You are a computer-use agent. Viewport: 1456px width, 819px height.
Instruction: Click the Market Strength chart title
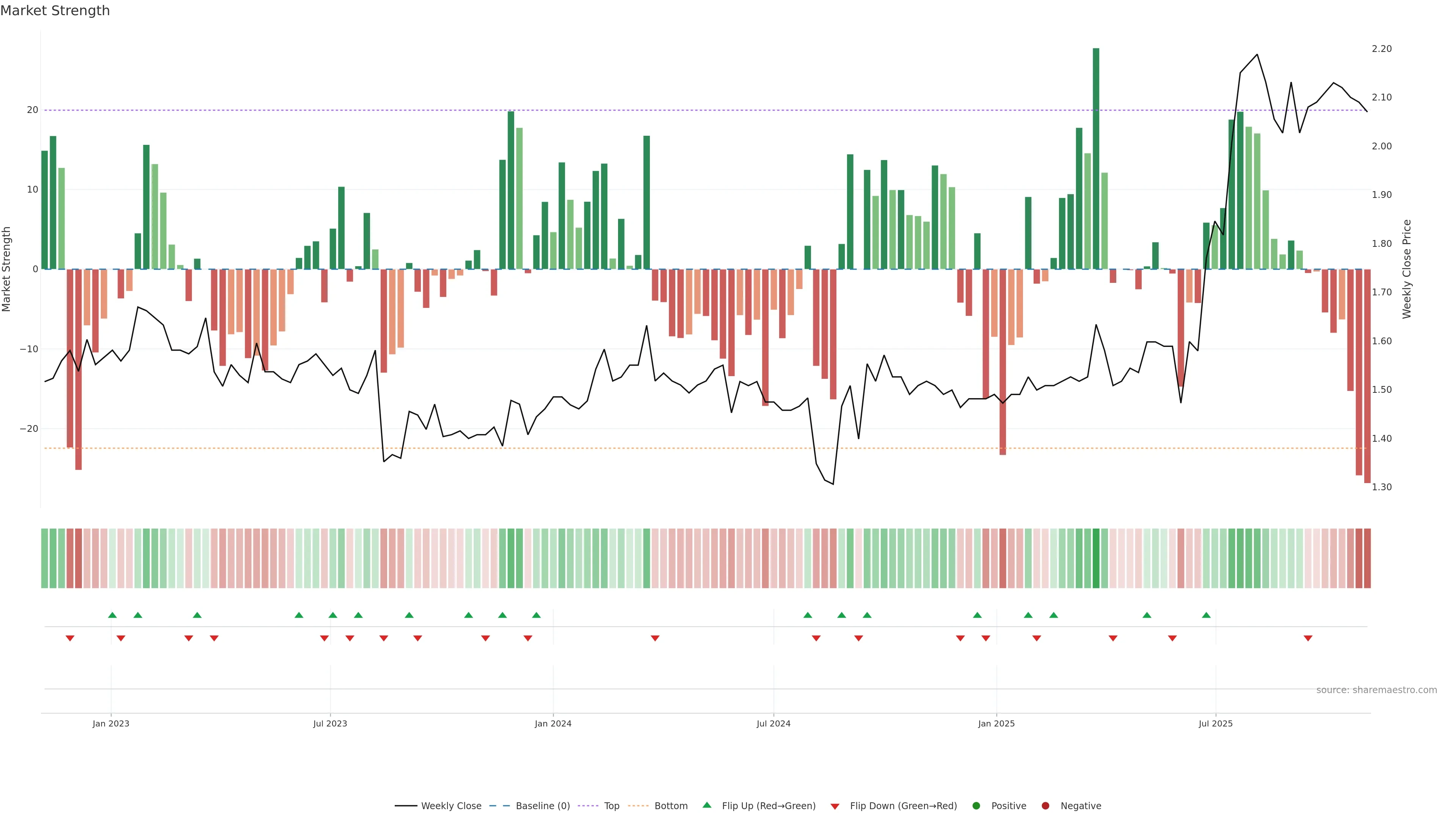coord(55,11)
